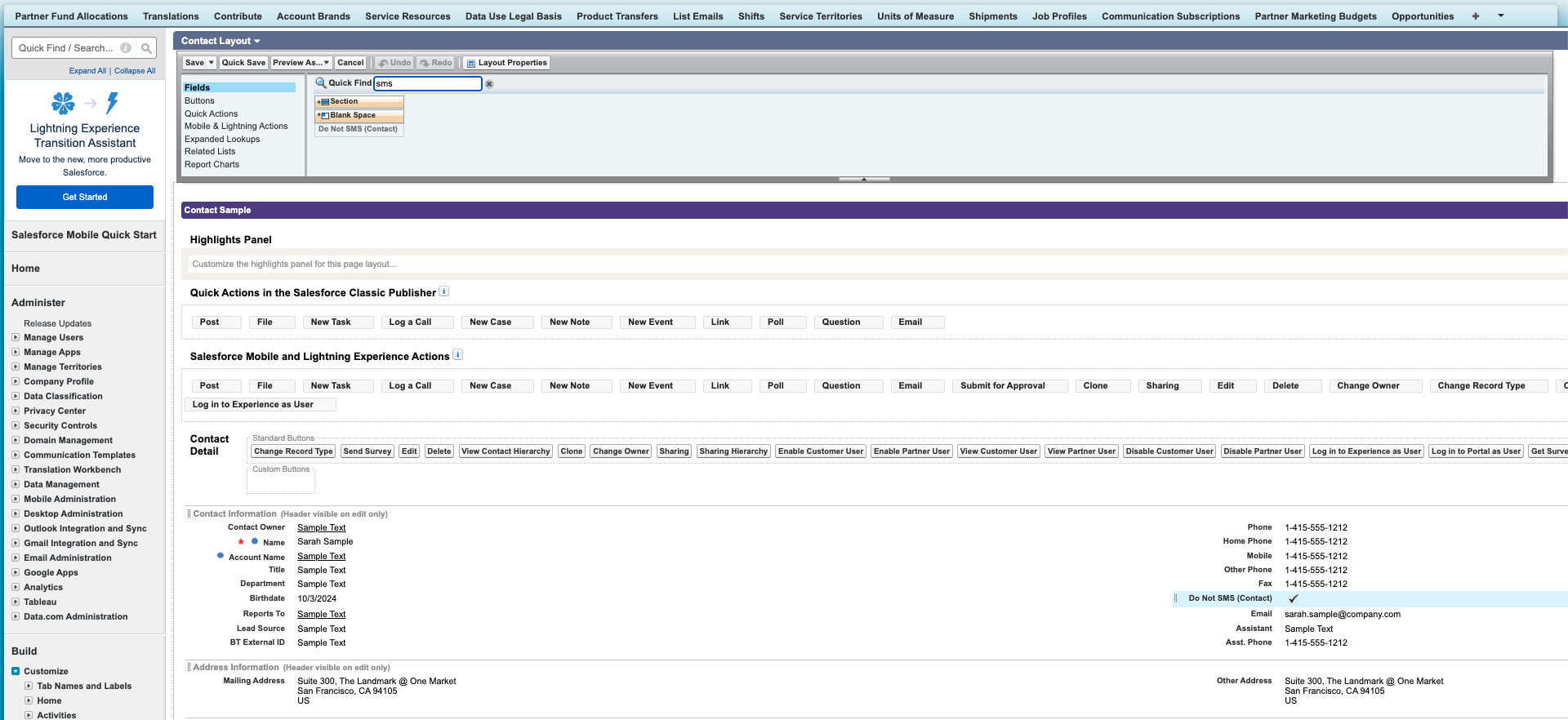Select Report Charts palette category

[212, 165]
